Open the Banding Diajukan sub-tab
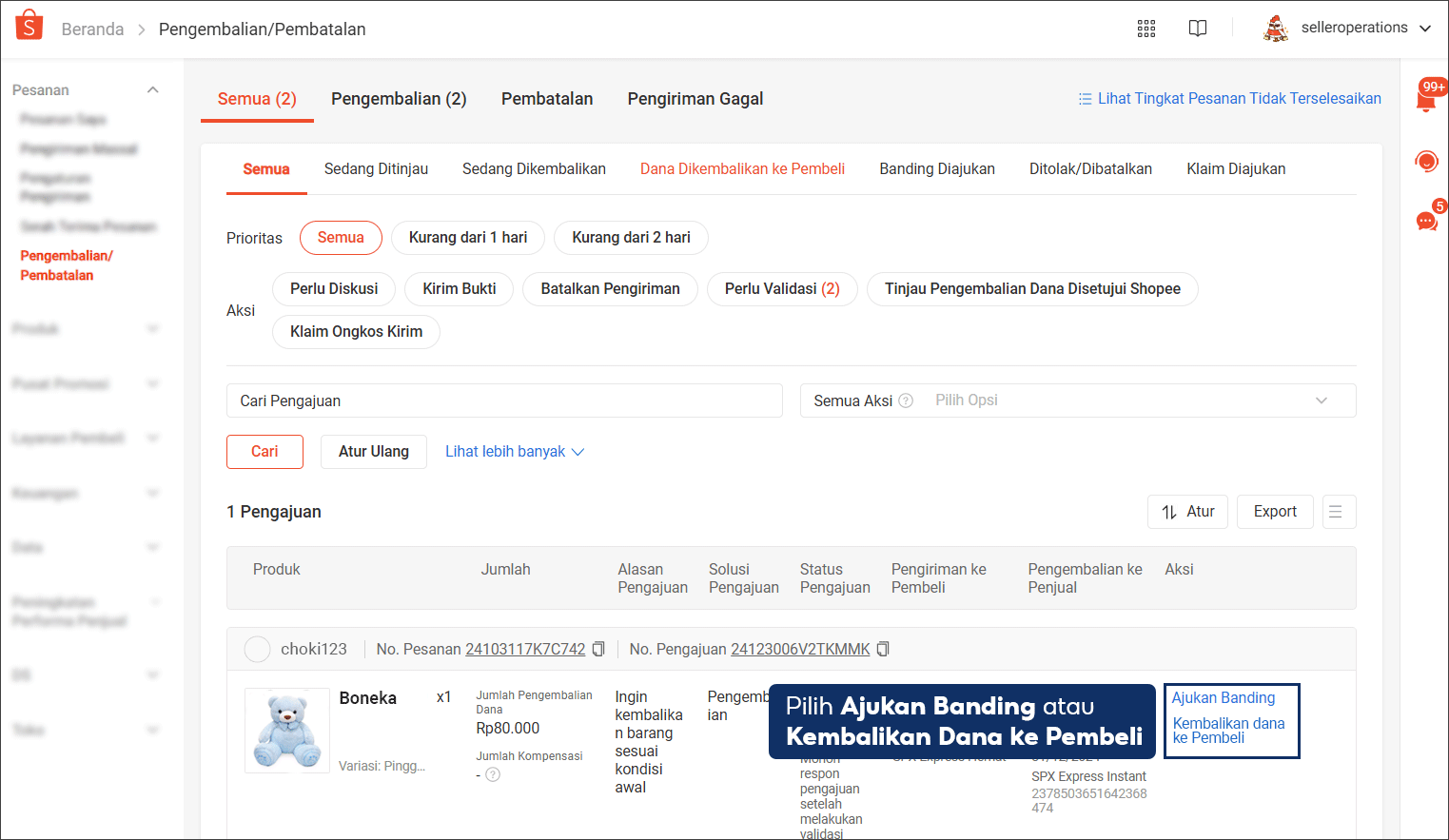1449x840 pixels. [936, 169]
